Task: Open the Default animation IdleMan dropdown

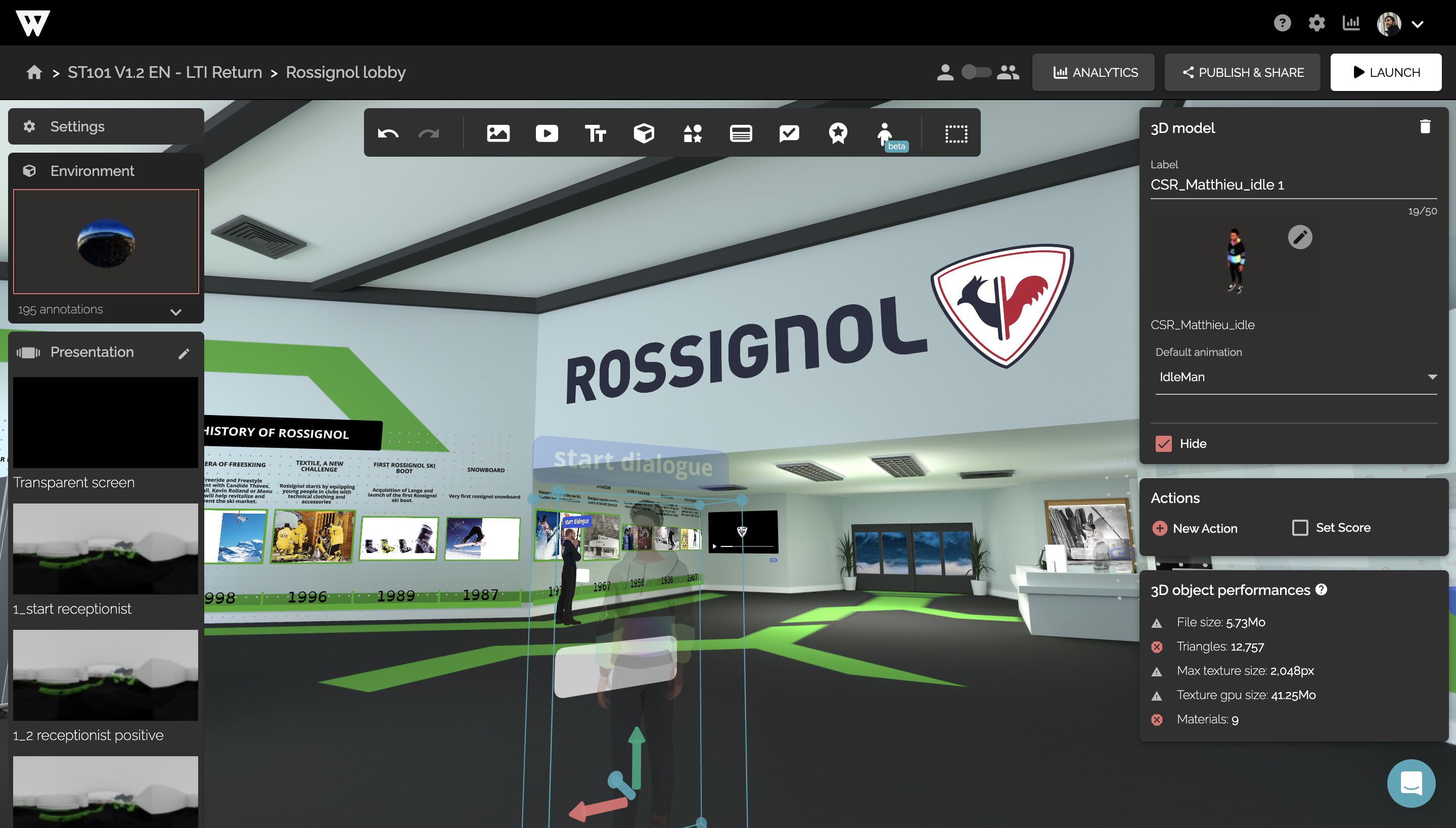Action: [1296, 377]
